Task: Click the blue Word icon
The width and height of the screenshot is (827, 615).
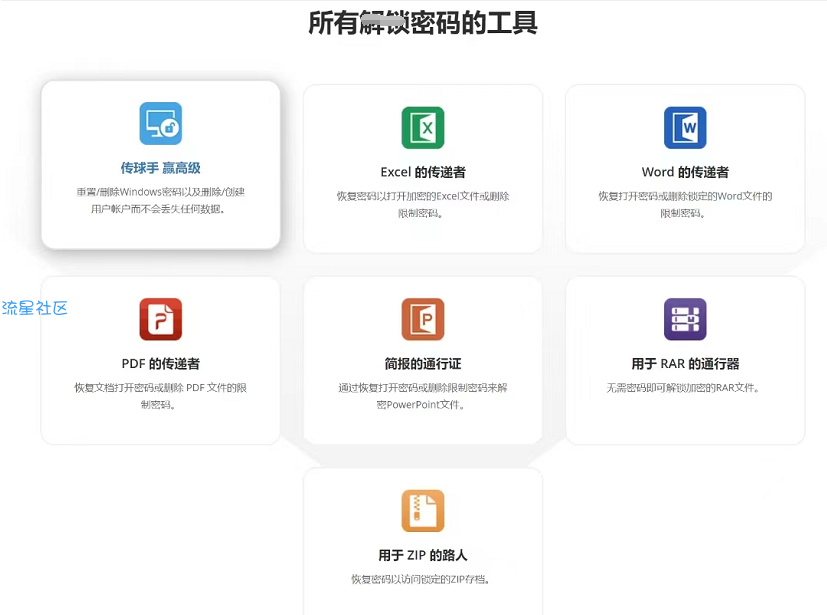Action: click(x=685, y=128)
